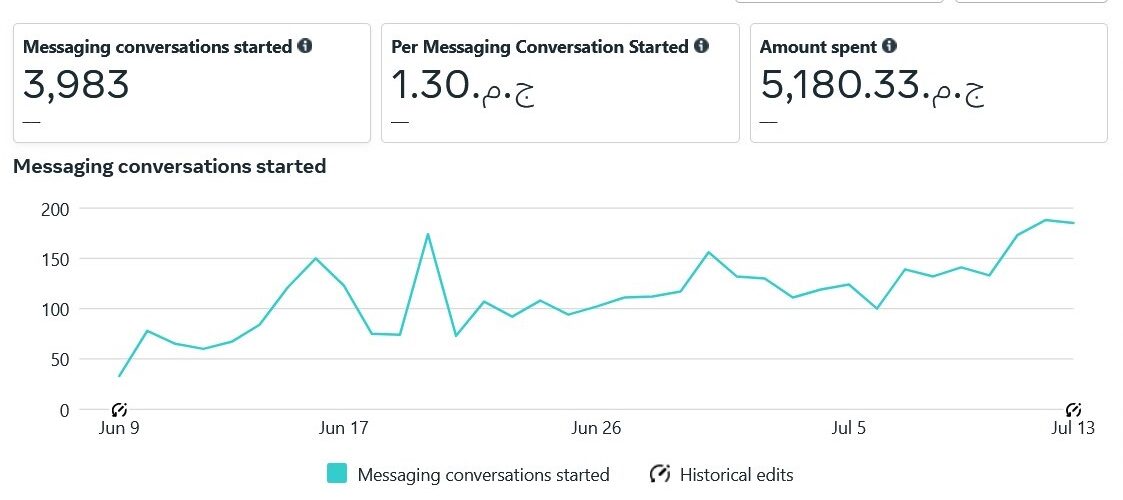The height and width of the screenshot is (500, 1123).
Task: Click the Jun 26 date label on the axis
Action: click(x=596, y=429)
